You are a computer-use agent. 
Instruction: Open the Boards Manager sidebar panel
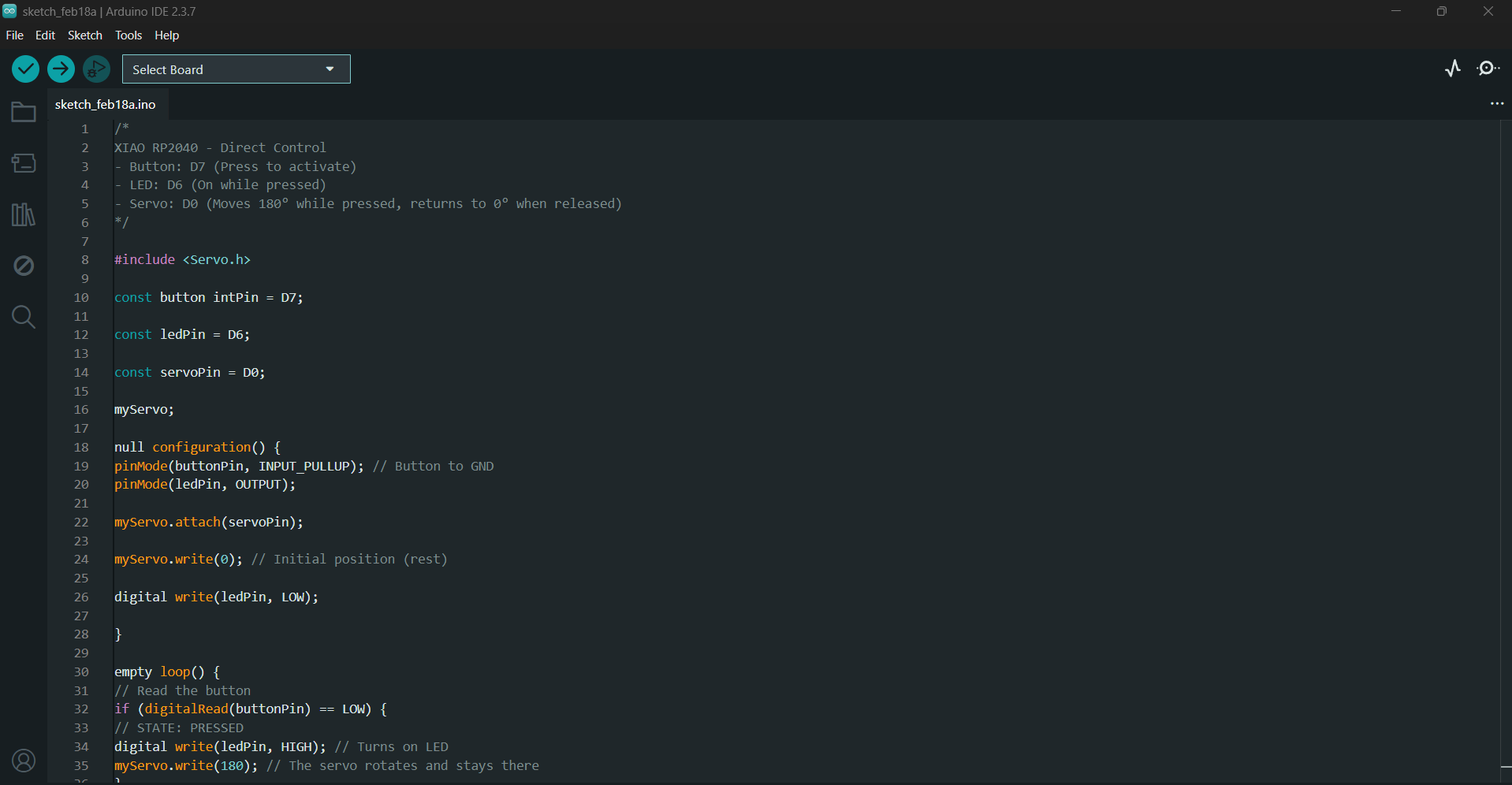[x=24, y=163]
